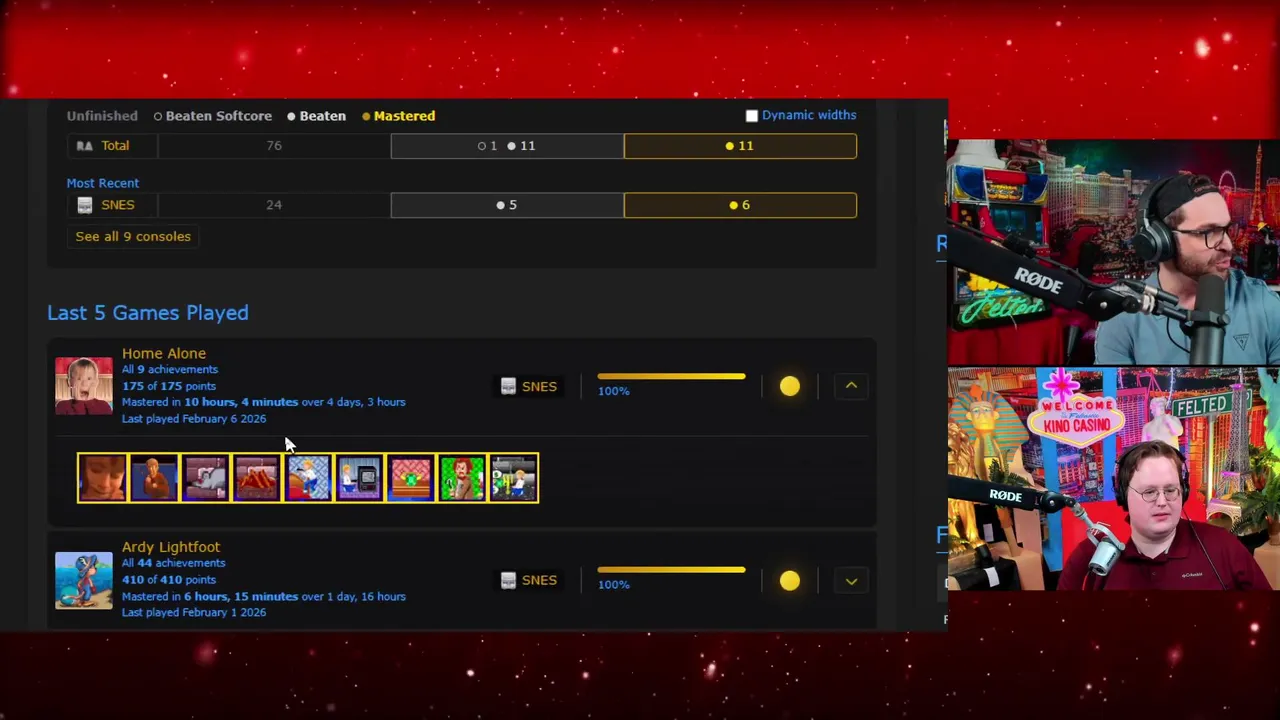The height and width of the screenshot is (720, 1280).
Task: Collapse the Home Alone achievements list
Action: 851,386
